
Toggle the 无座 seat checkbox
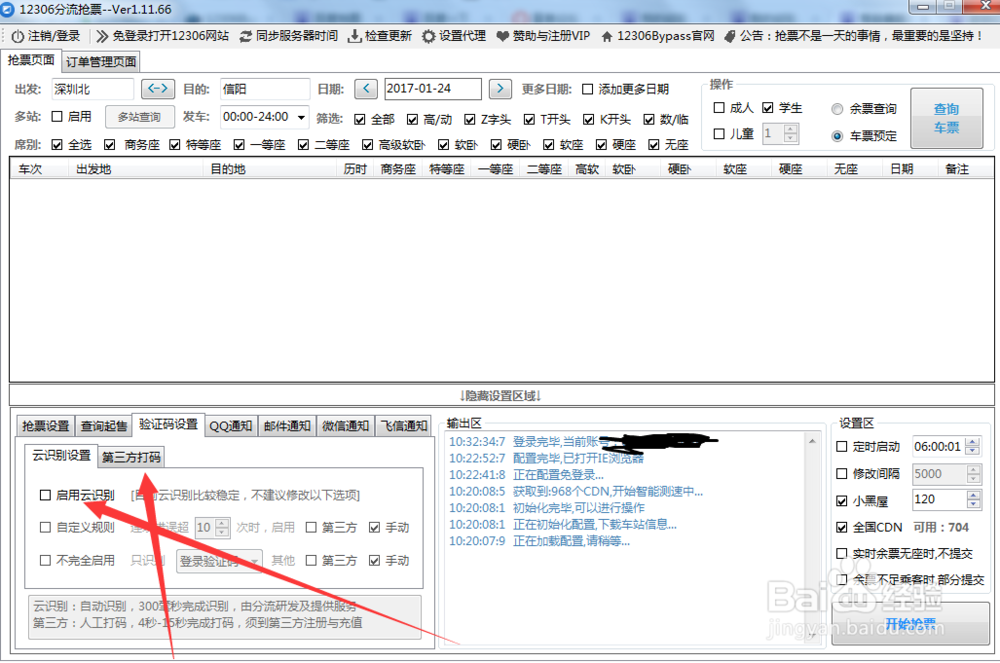click(x=653, y=145)
